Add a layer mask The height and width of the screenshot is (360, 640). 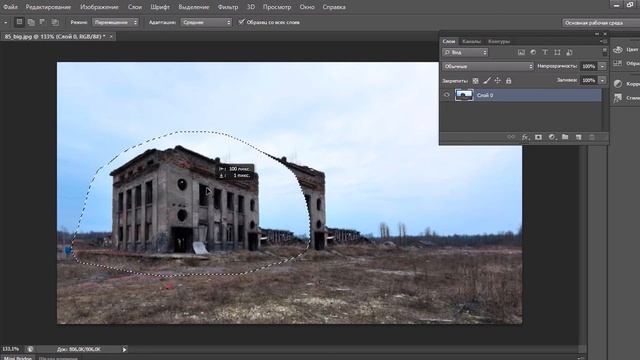538,137
